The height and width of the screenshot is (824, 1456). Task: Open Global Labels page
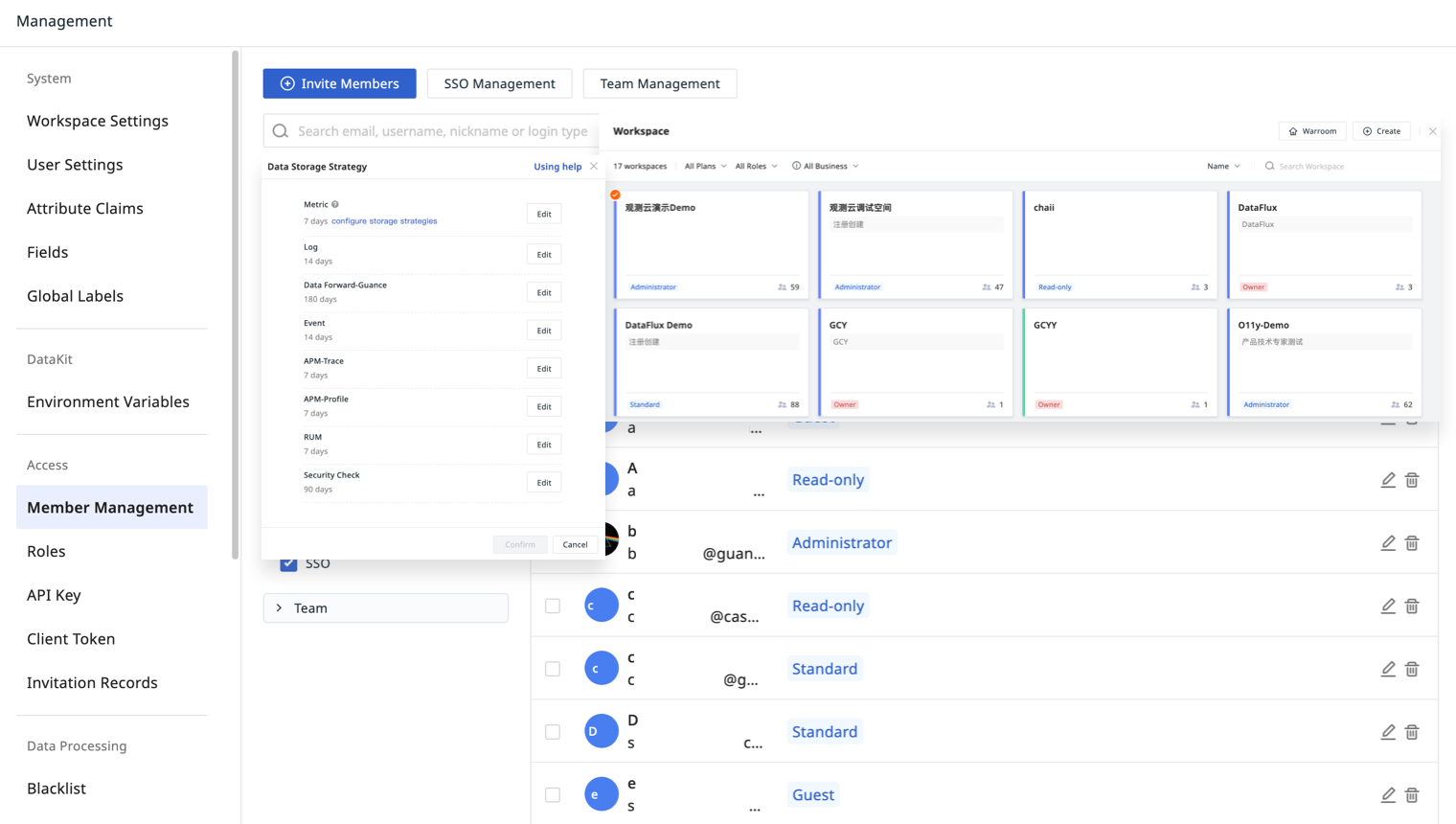click(75, 296)
